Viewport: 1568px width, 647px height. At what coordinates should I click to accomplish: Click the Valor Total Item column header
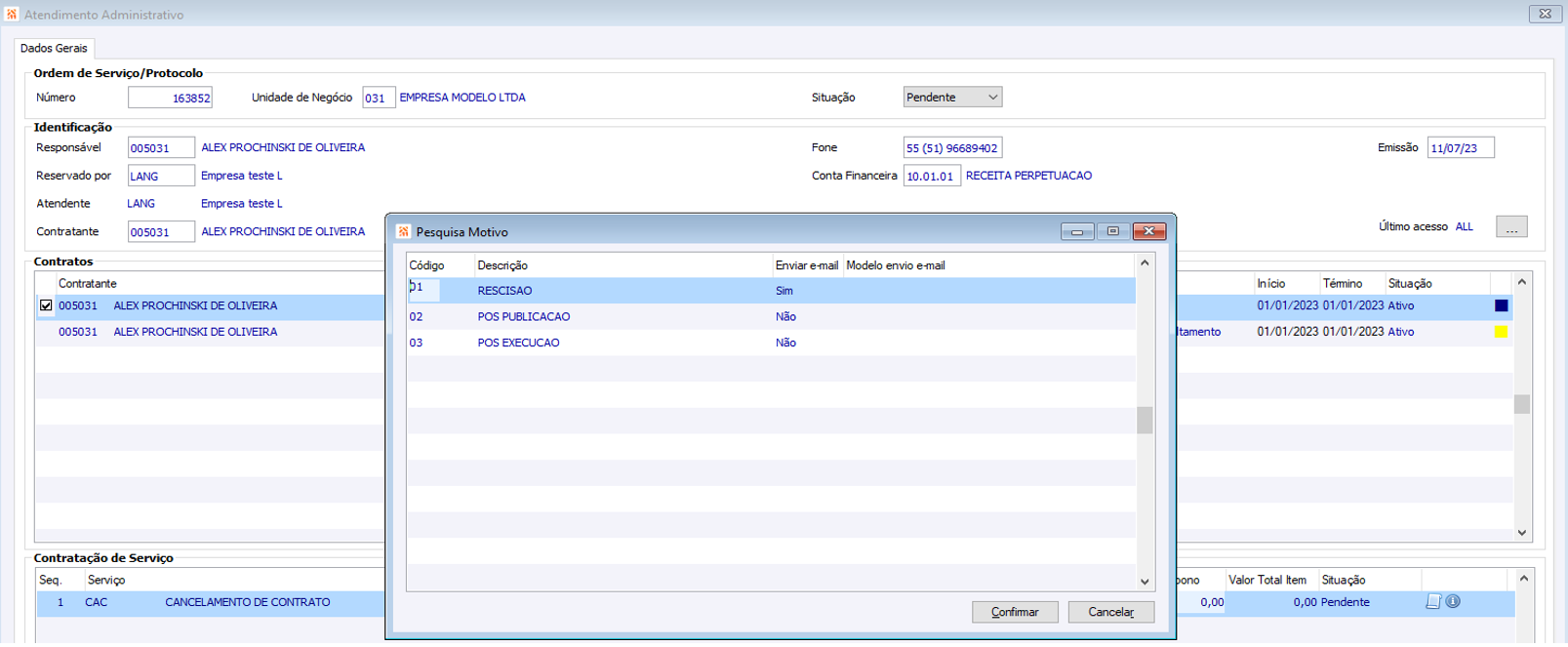(1267, 580)
